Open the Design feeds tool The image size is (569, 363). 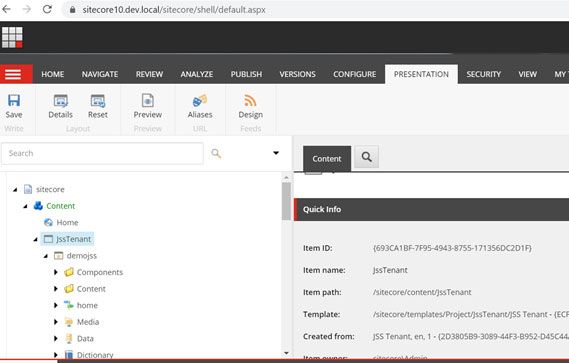250,101
